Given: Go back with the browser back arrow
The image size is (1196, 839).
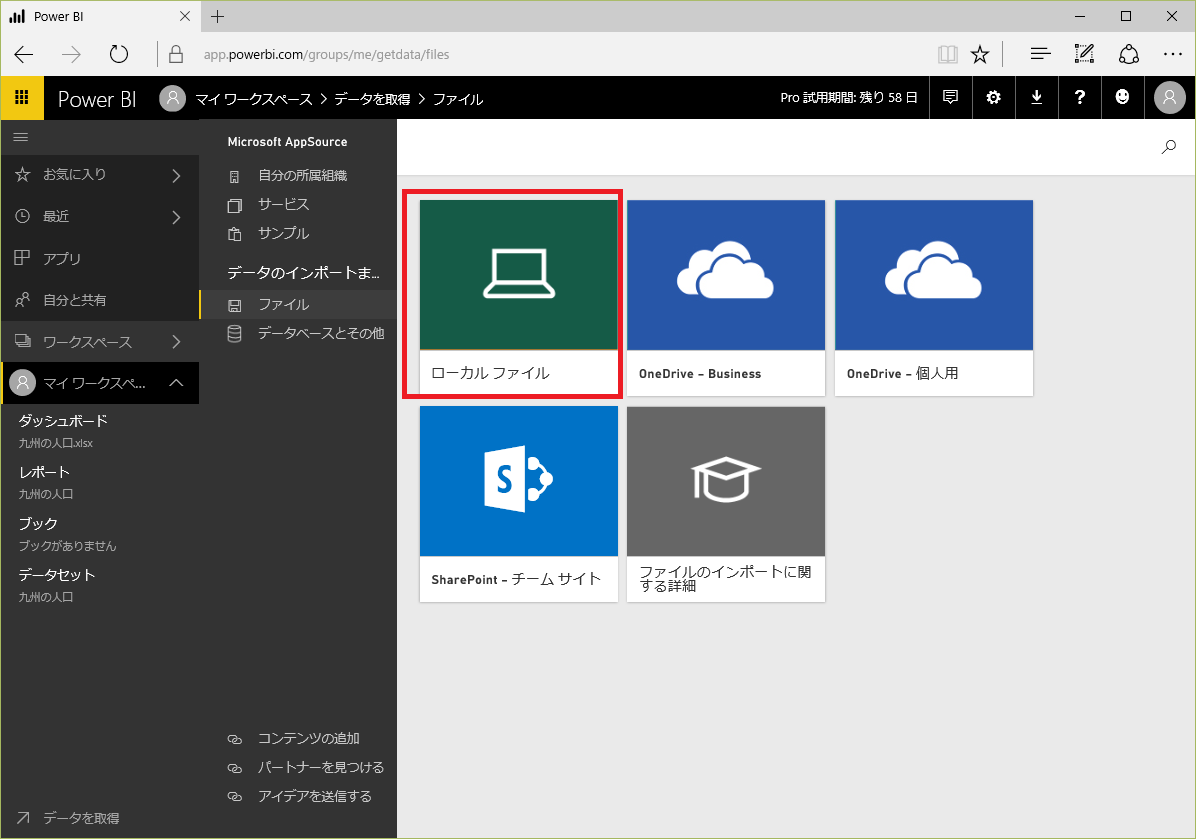Looking at the screenshot, I should point(24,54).
